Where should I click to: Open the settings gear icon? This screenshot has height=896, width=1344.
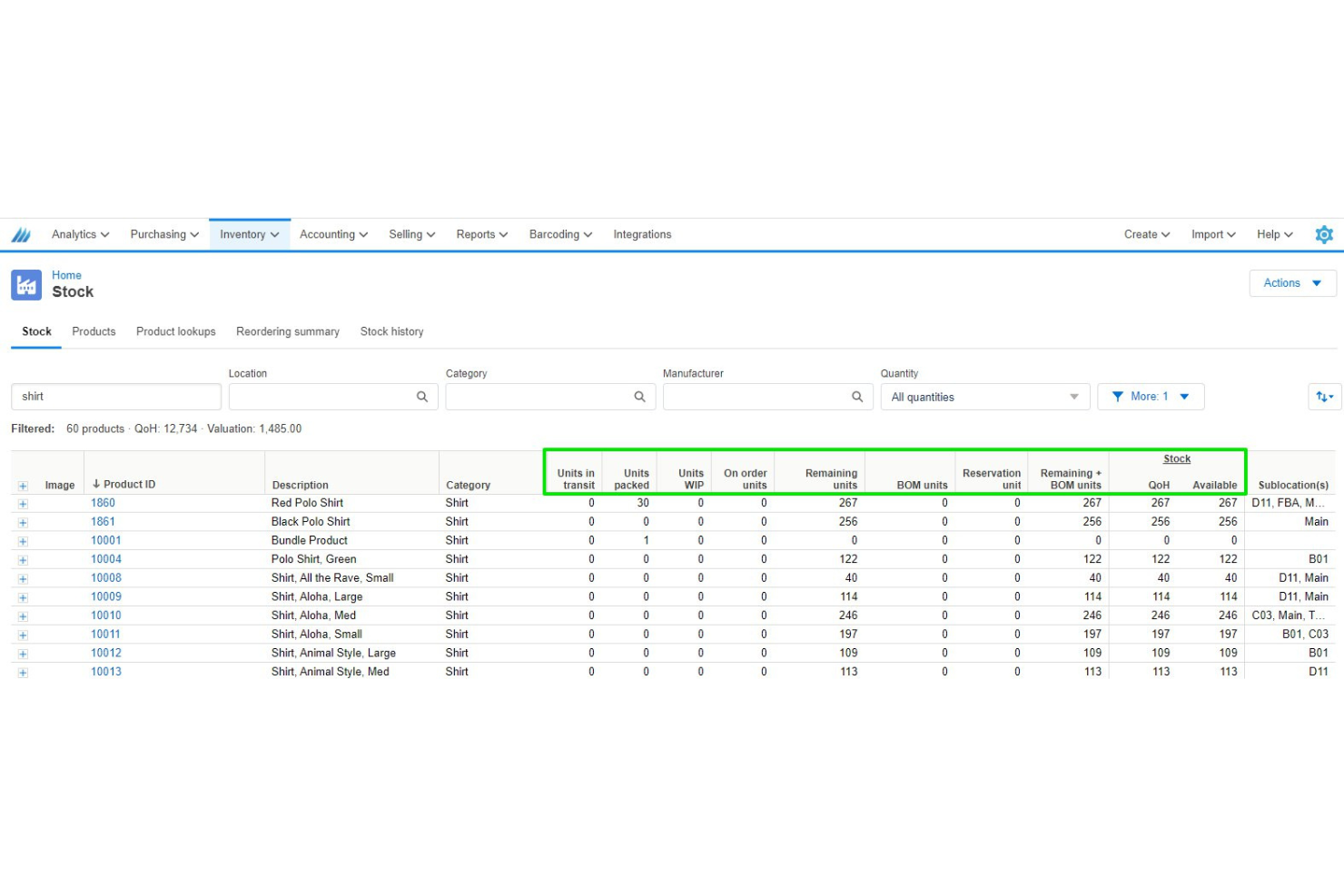coord(1324,234)
